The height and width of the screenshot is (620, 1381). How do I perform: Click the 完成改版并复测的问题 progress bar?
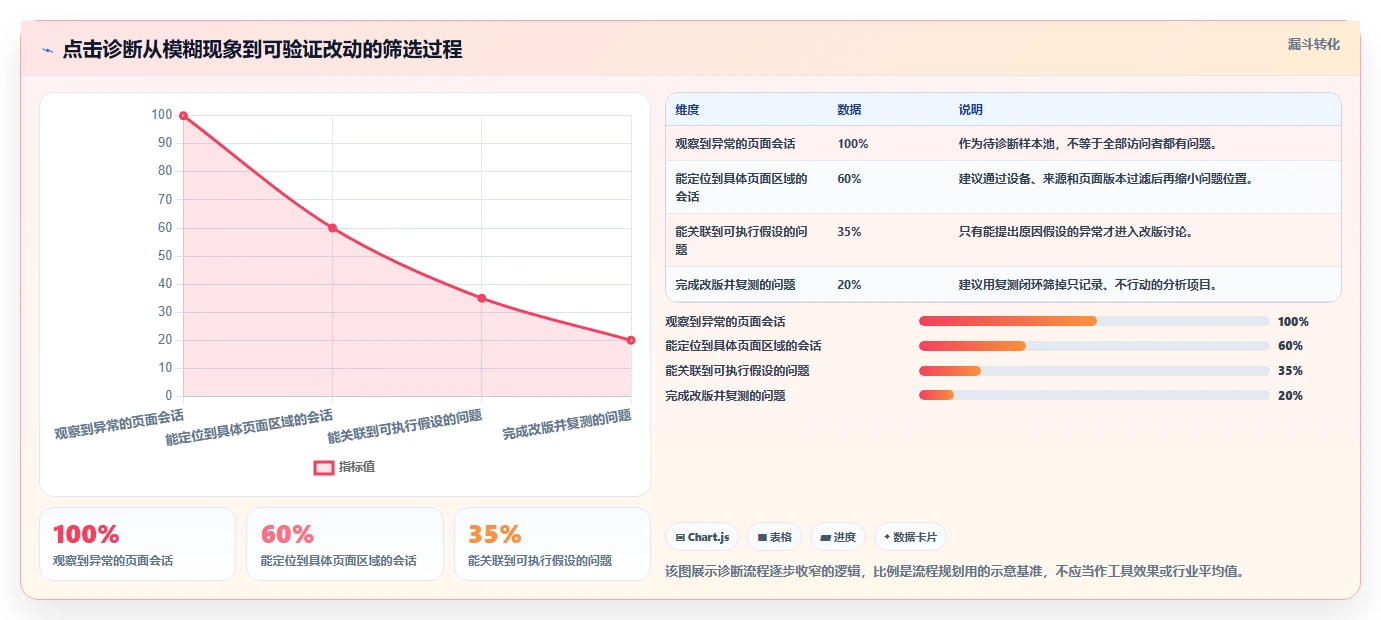1094,395
